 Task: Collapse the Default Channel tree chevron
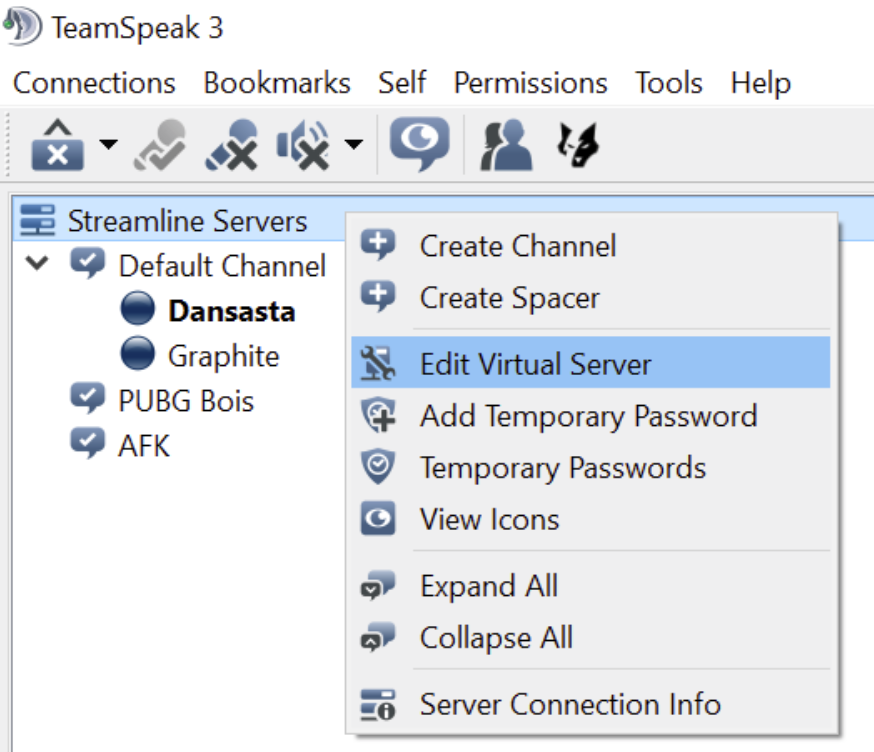pyautogui.click(x=37, y=262)
